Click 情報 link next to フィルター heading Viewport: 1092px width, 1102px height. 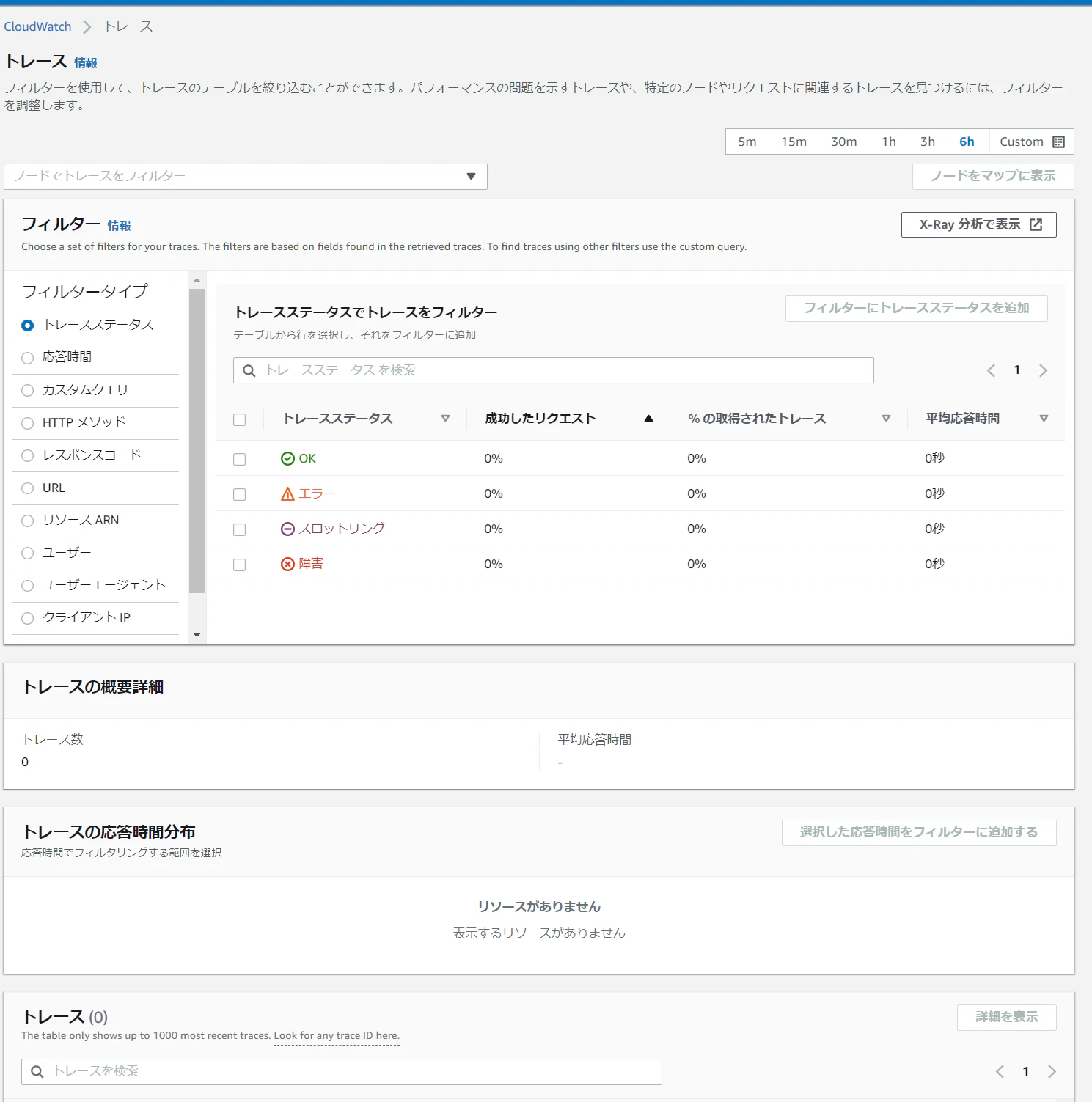[119, 226]
